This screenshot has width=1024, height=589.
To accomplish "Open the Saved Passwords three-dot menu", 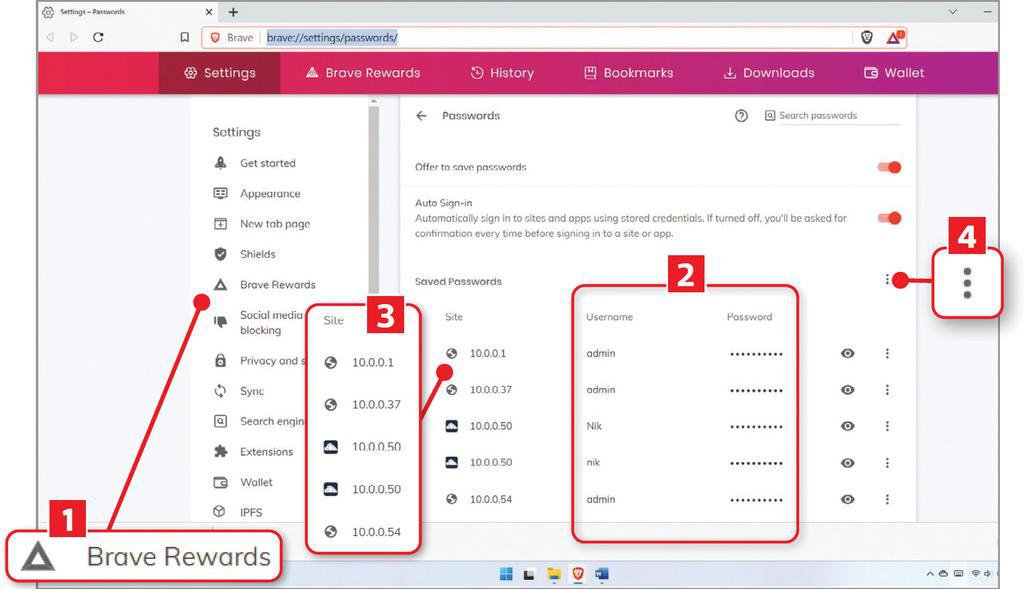I will (887, 280).
